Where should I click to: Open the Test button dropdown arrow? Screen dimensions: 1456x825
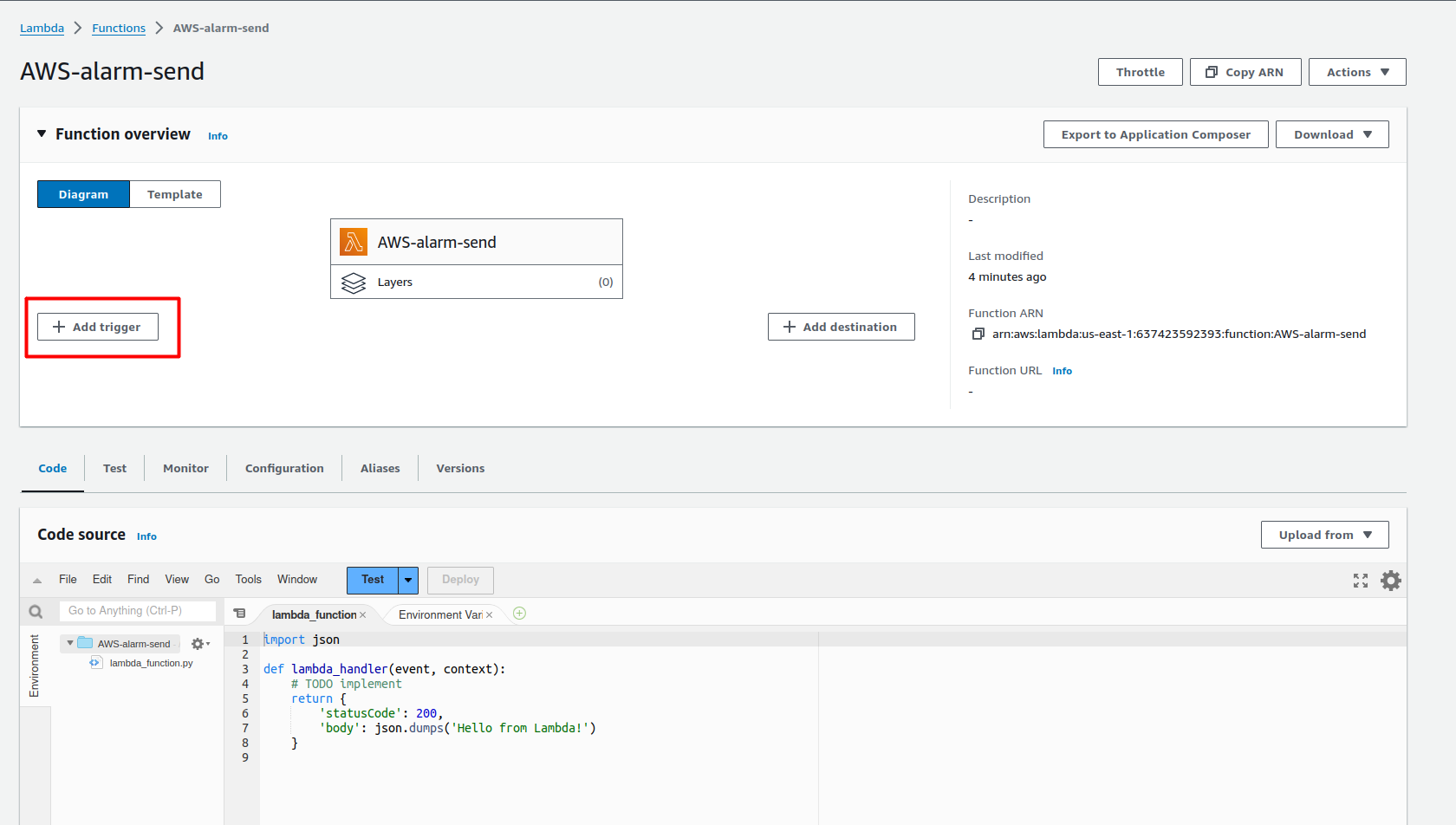tap(408, 580)
